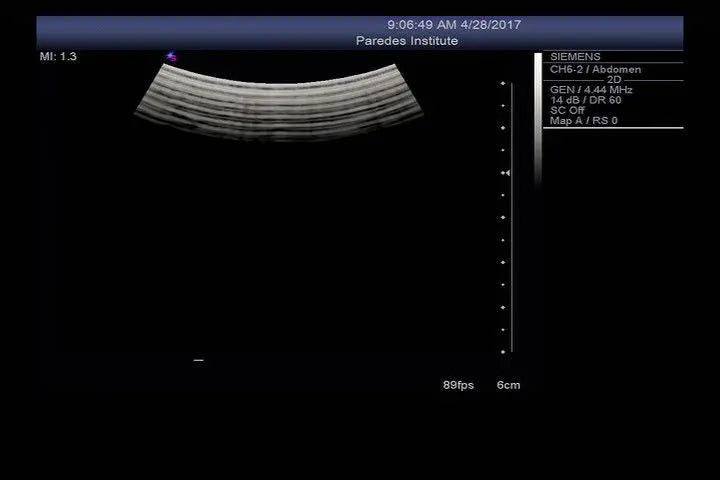Click the focal zone arrow marker
The image size is (720, 480).
click(x=507, y=173)
